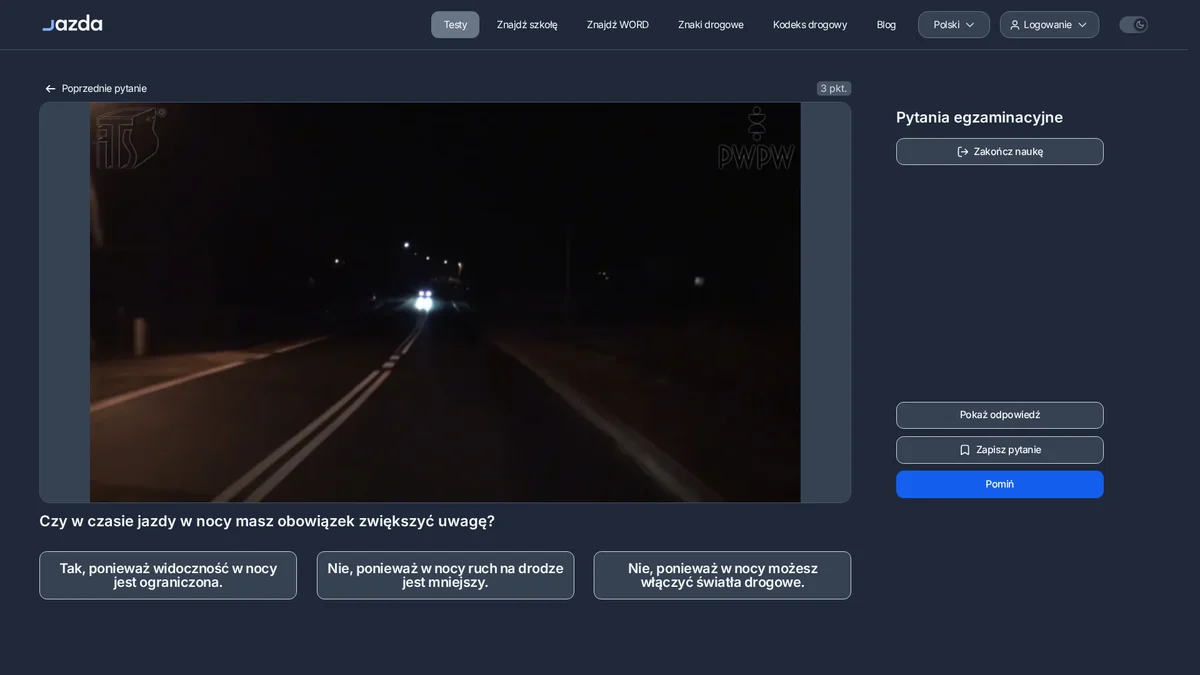Screen dimensions: 1200x675
Task: Save question with Zapisz pytanie
Action: 1000,450
